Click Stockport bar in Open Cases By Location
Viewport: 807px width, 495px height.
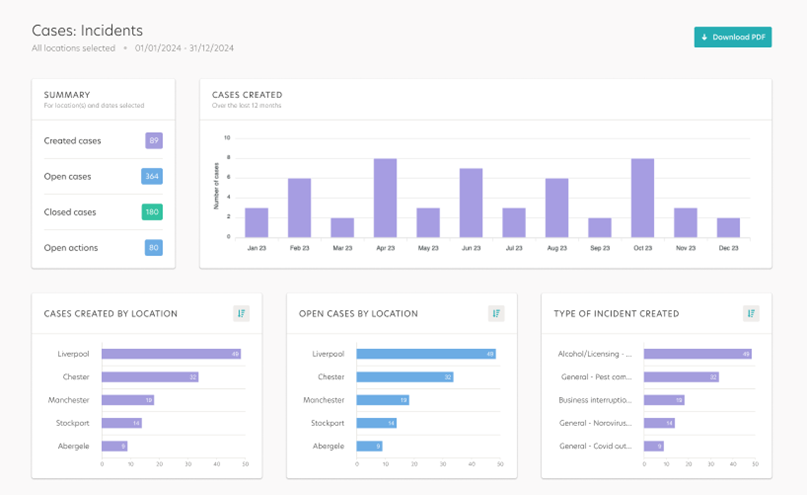point(377,423)
